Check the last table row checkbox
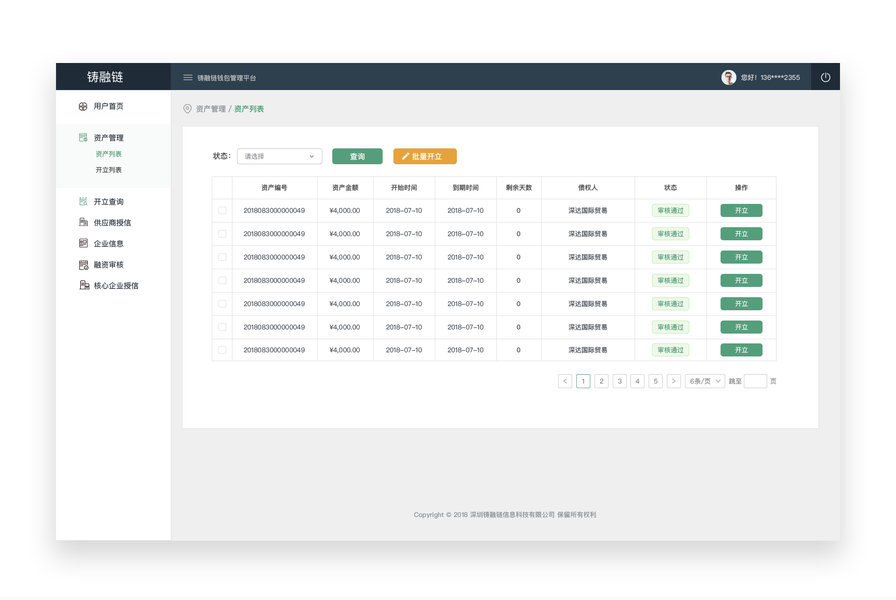Image resolution: width=896 pixels, height=600 pixels. click(x=222, y=350)
